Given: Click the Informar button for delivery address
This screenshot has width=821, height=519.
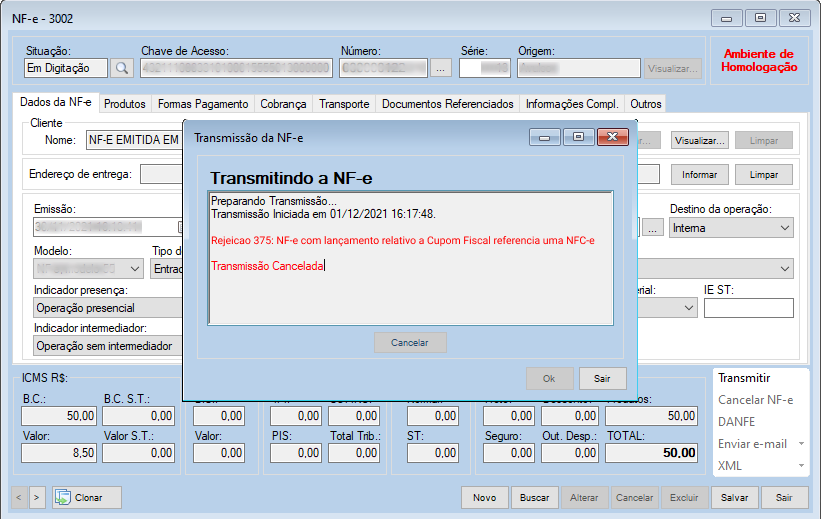Looking at the screenshot, I should pos(700,175).
